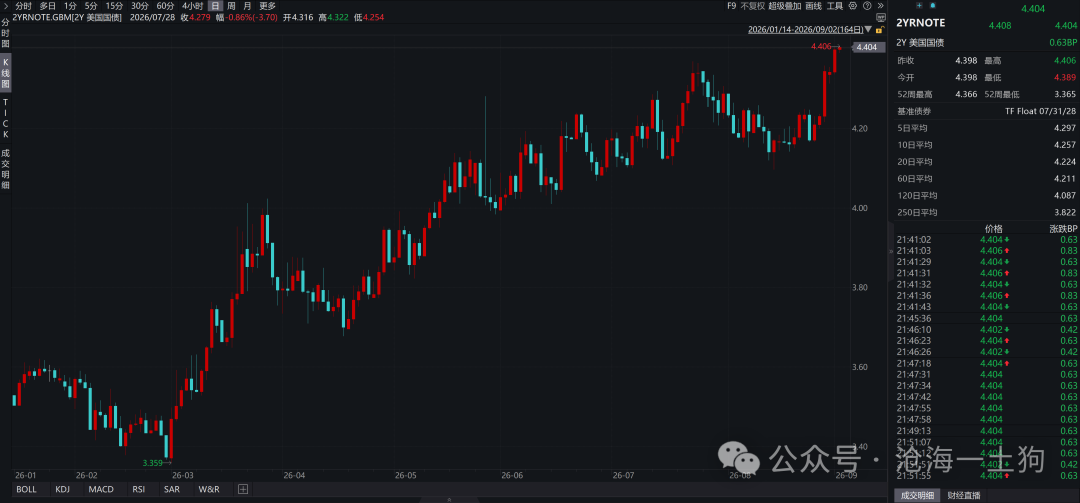Click the 60日平均 row

986,178
